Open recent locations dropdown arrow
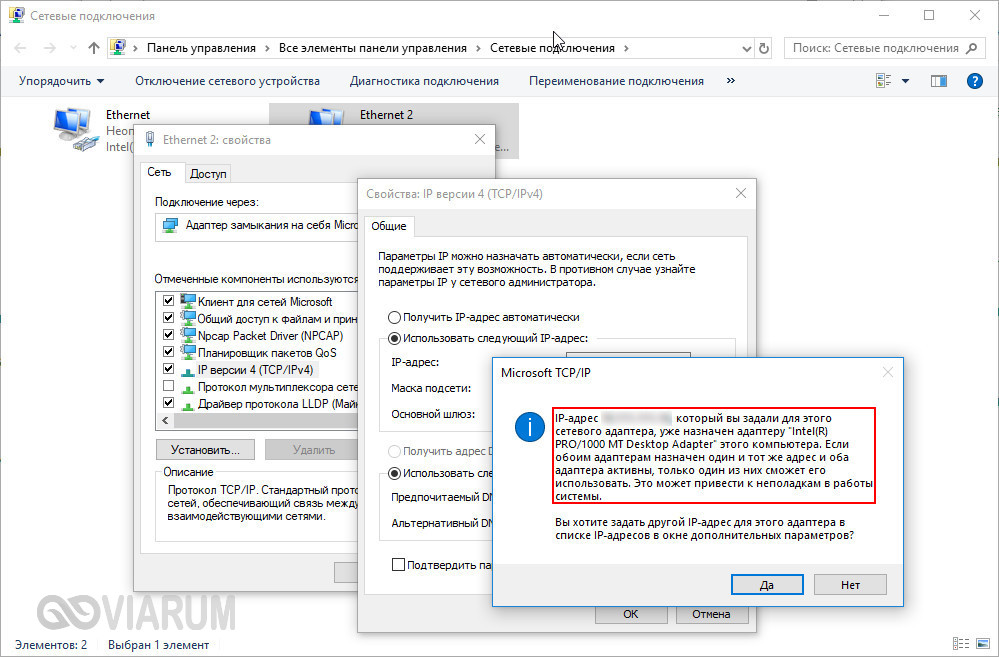Viewport: 999px width, 657px height. click(x=73, y=48)
